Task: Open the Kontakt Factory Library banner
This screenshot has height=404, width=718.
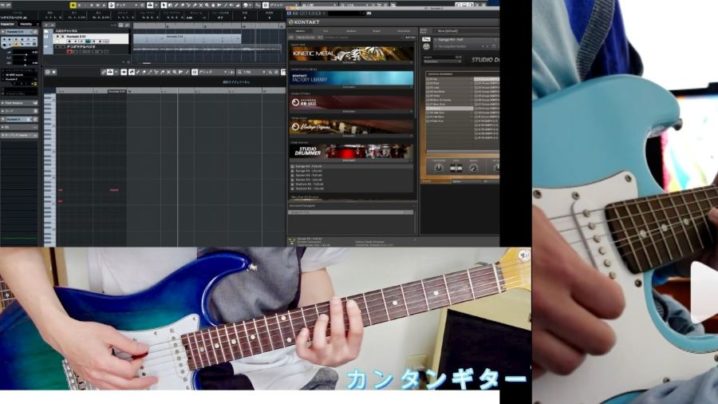Action: pos(350,78)
